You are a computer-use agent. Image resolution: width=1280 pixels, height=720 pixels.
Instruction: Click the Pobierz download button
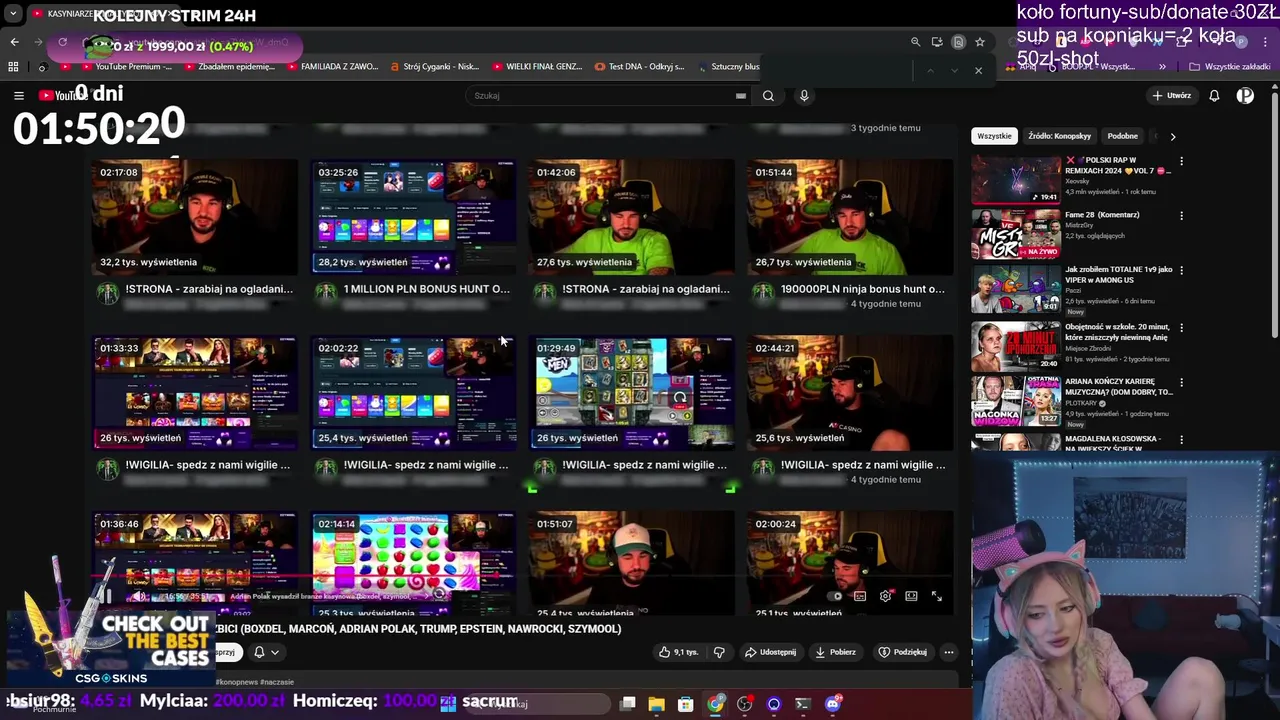(x=836, y=652)
